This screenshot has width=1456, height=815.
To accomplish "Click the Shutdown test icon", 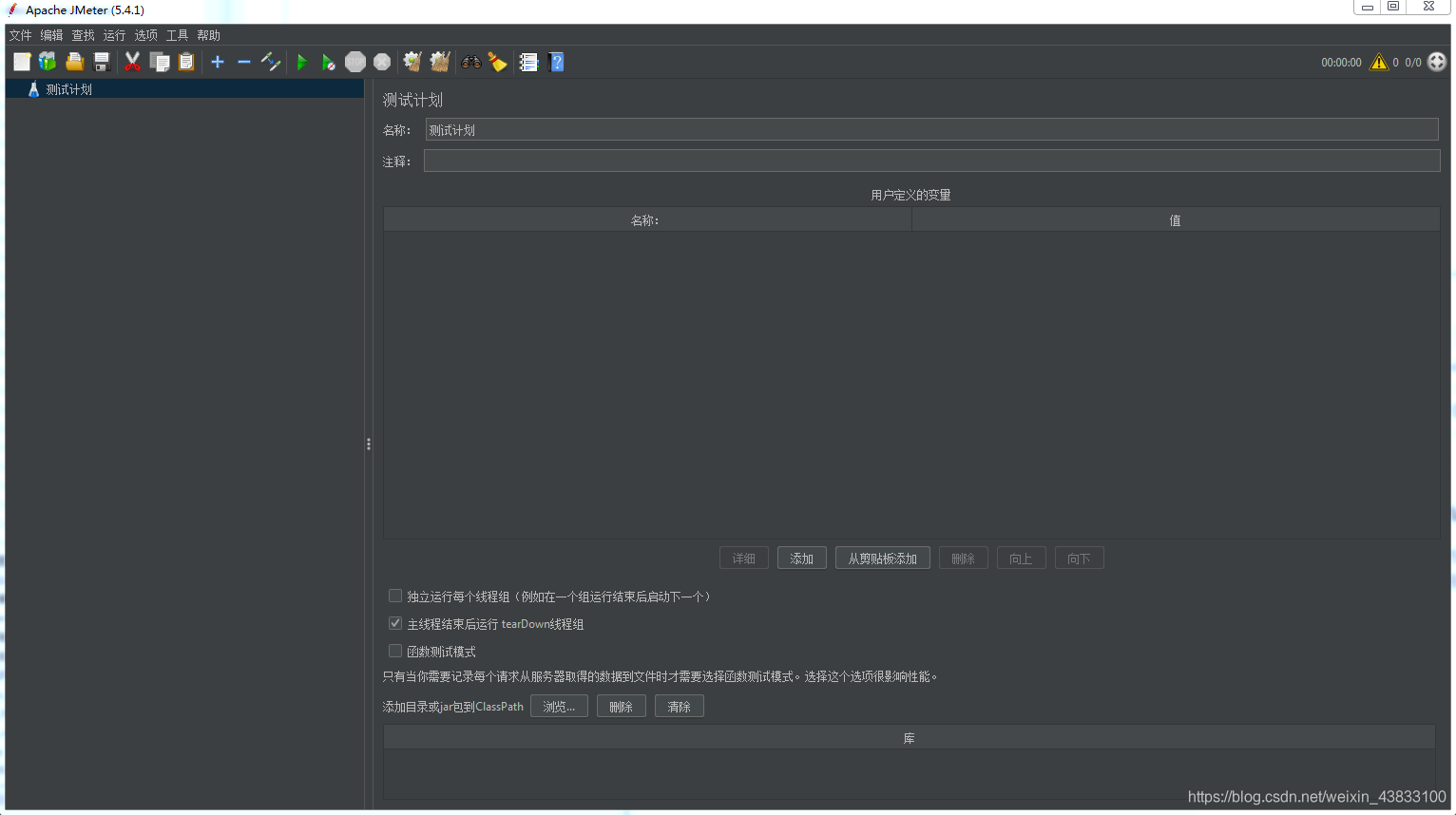I will (x=382, y=62).
